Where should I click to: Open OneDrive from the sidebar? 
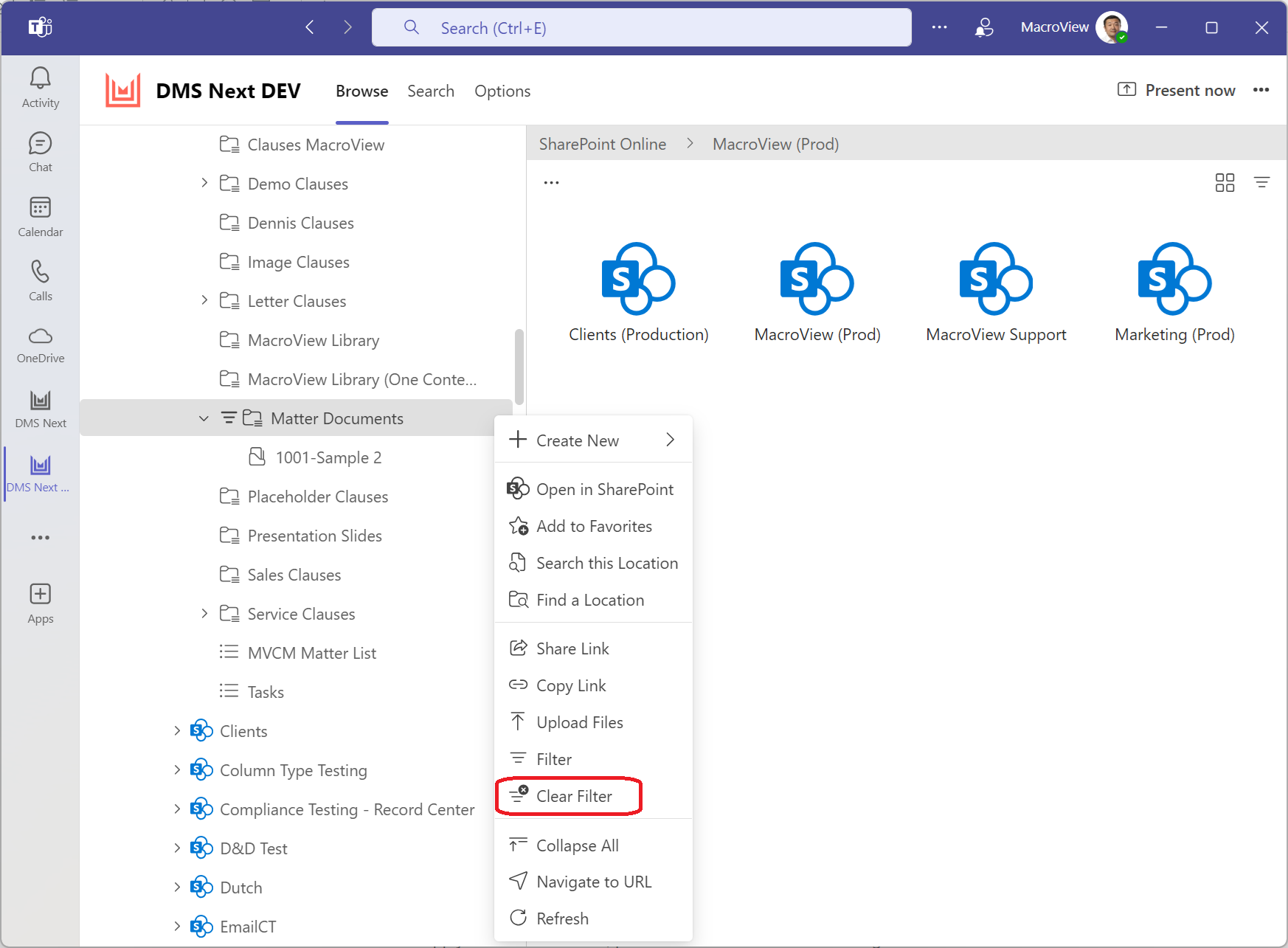(40, 345)
